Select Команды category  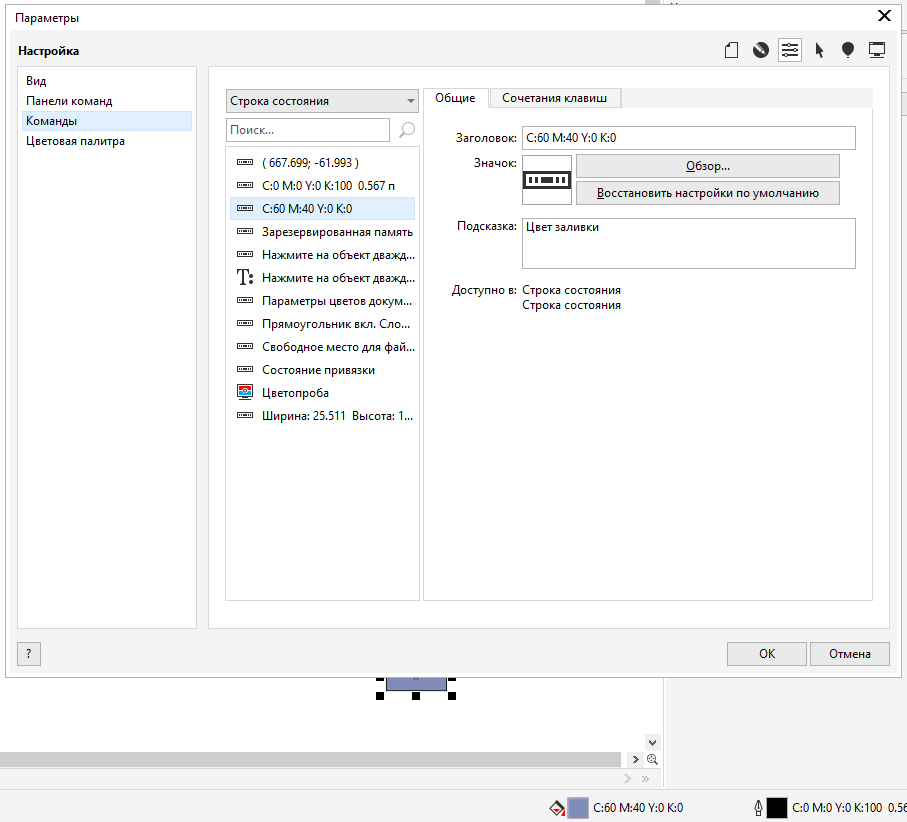point(107,121)
